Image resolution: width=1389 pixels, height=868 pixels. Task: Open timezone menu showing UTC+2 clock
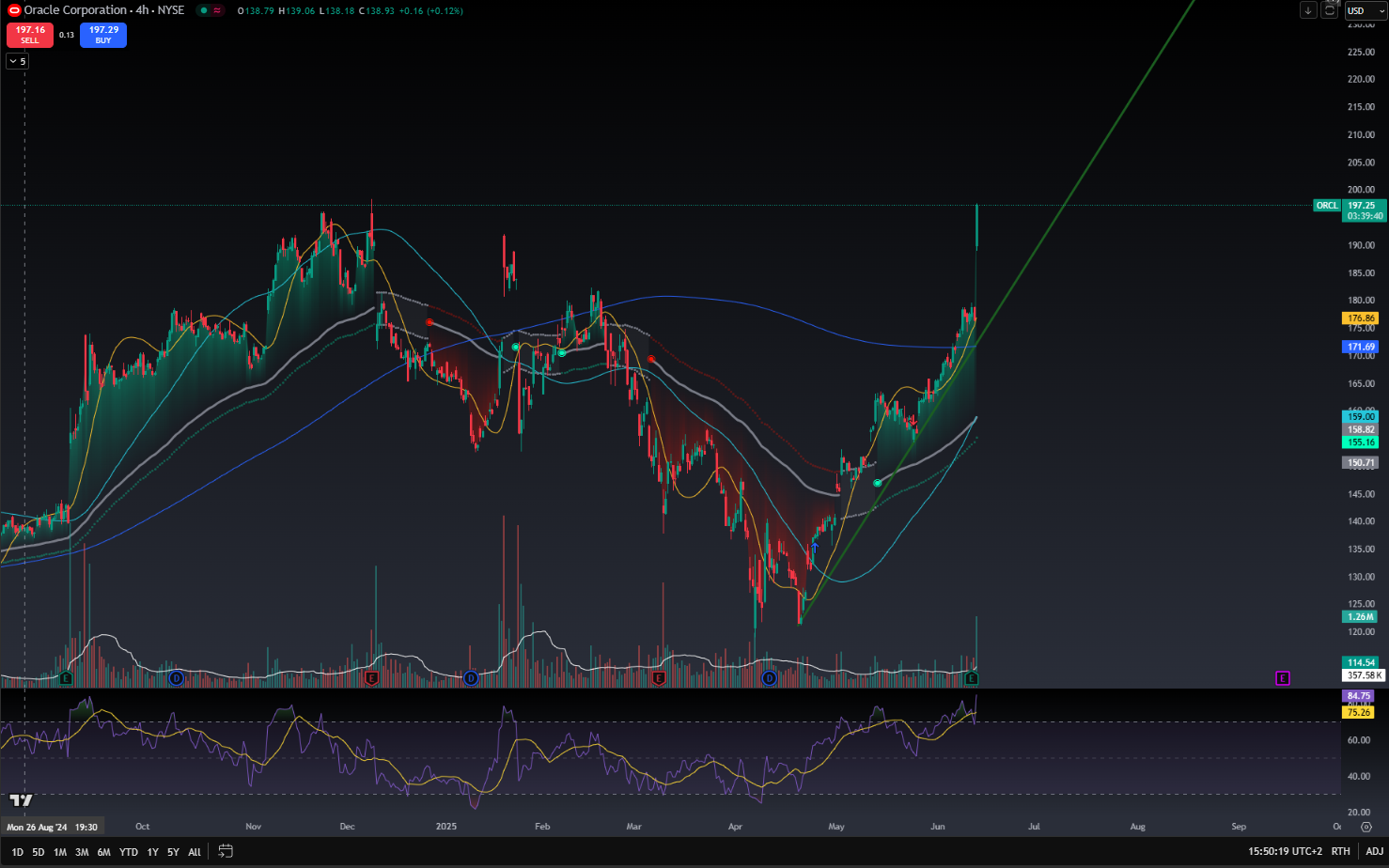(x=1285, y=851)
